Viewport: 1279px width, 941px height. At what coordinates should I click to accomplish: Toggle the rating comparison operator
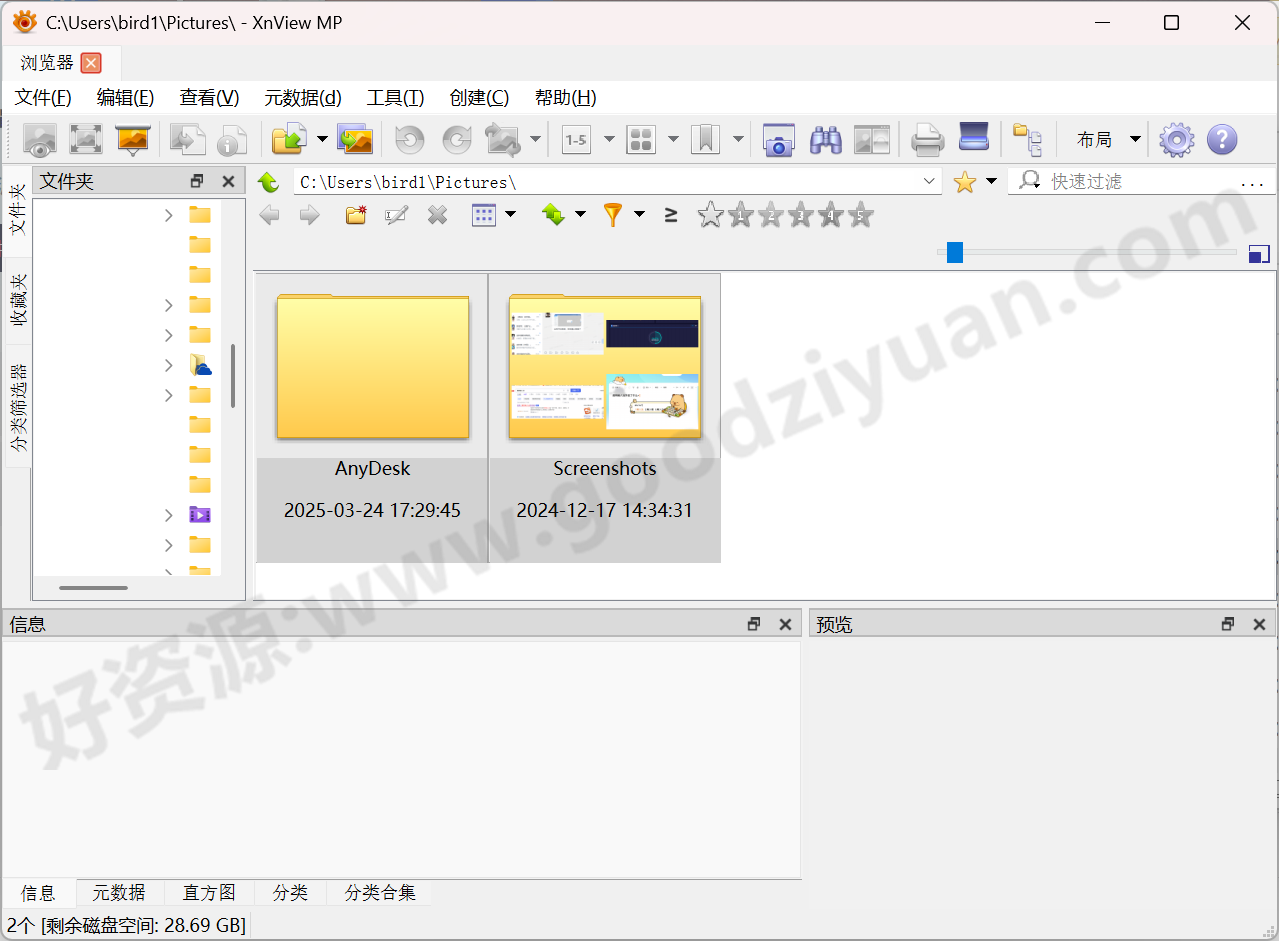(671, 214)
